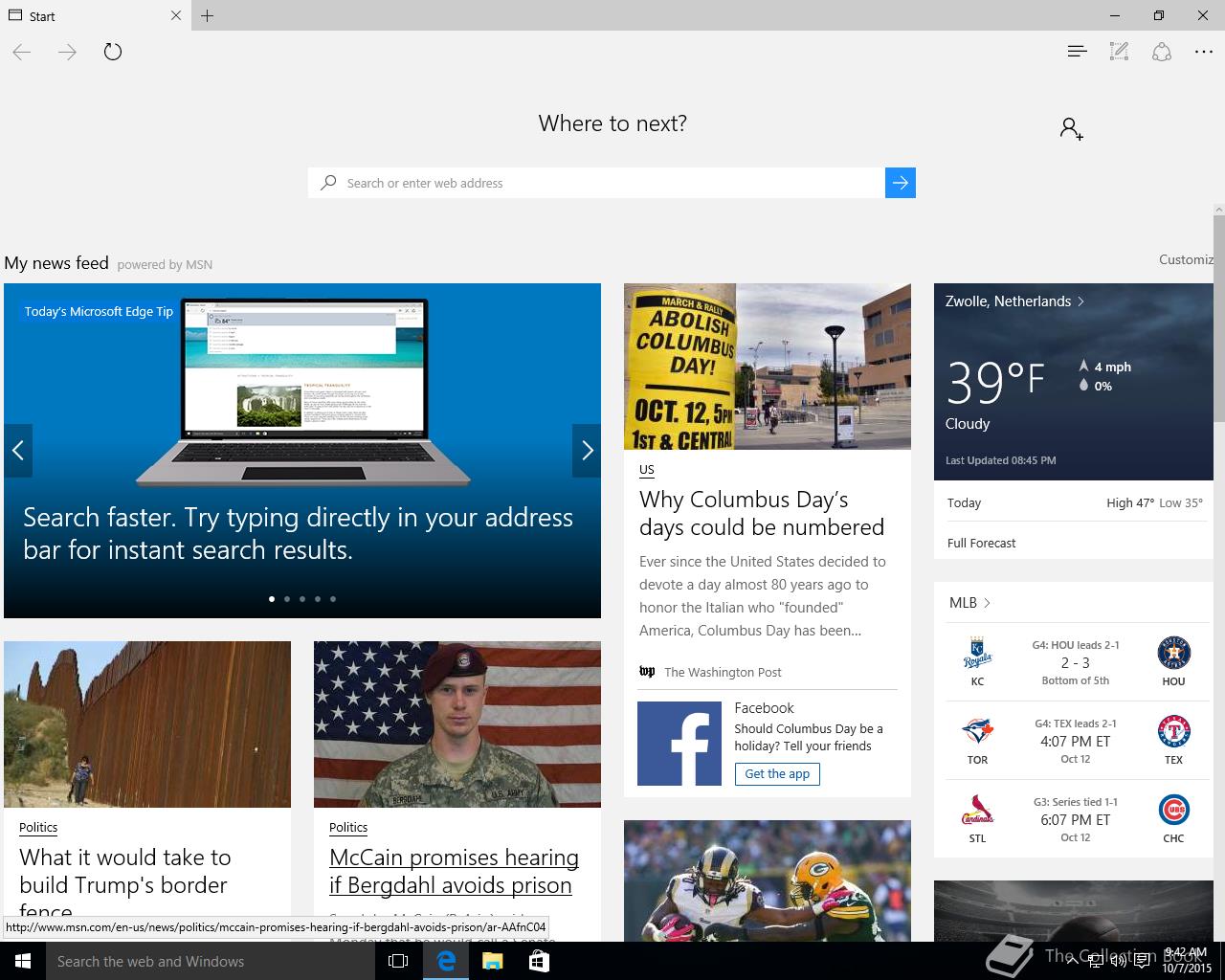Click the Today forecast row
1225x980 pixels.
point(1074,502)
